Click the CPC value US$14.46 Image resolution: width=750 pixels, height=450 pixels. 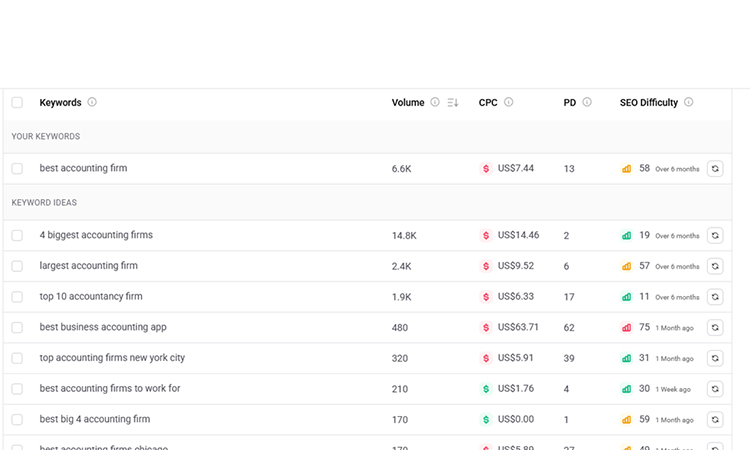pos(518,235)
